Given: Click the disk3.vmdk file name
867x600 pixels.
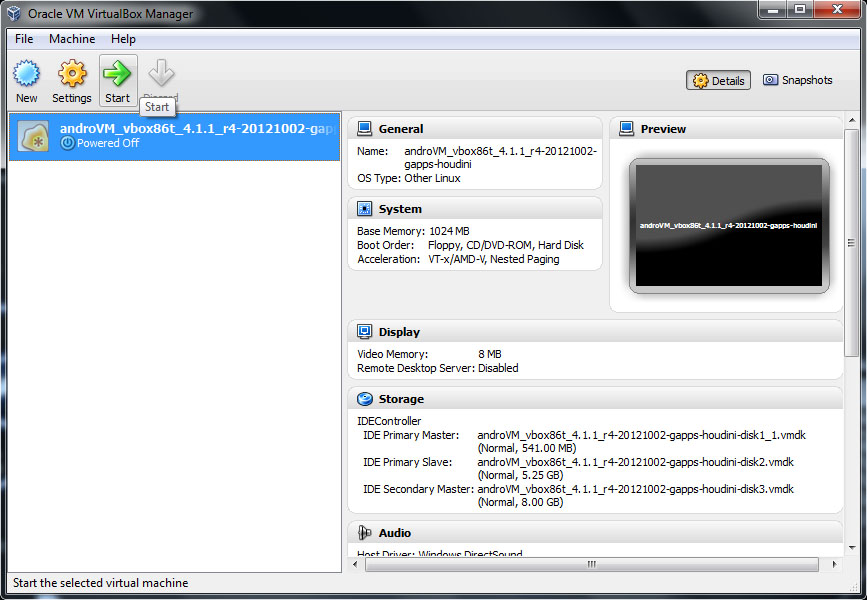Looking at the screenshot, I should (x=635, y=489).
